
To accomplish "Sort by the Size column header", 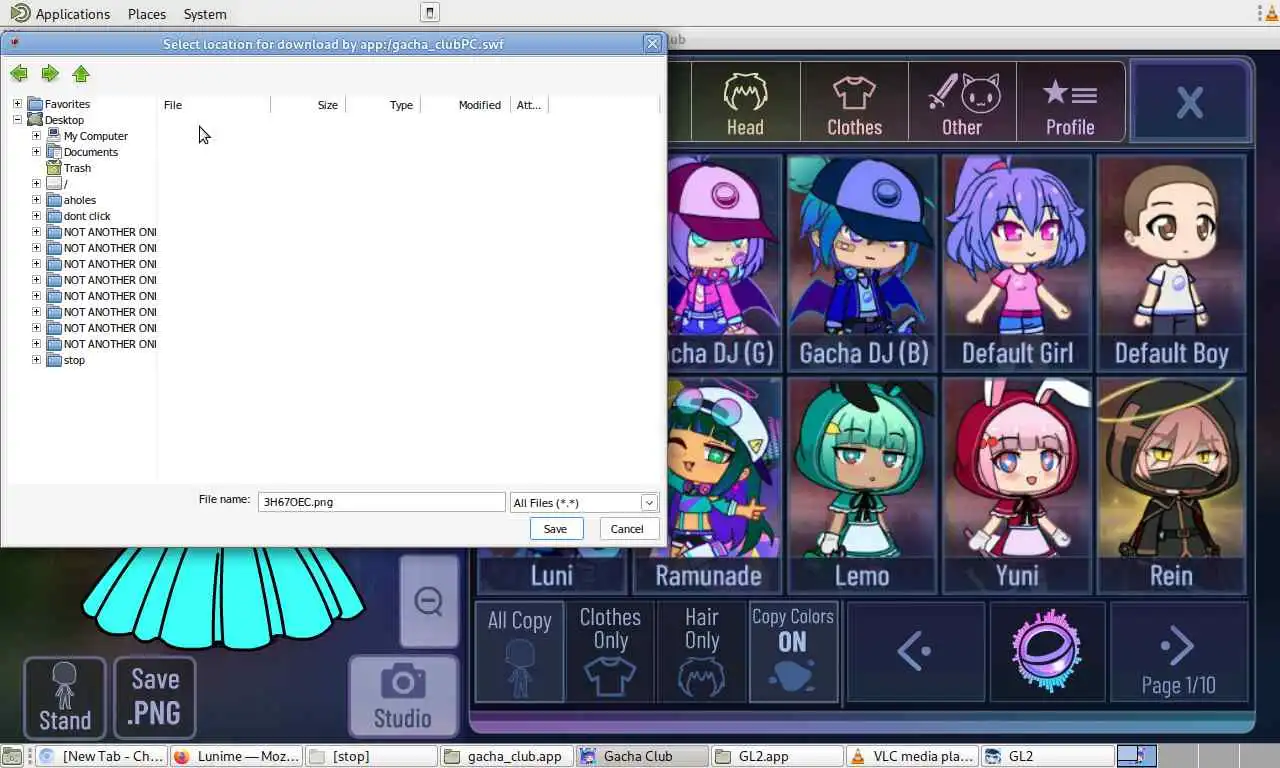I will click(x=308, y=105).
